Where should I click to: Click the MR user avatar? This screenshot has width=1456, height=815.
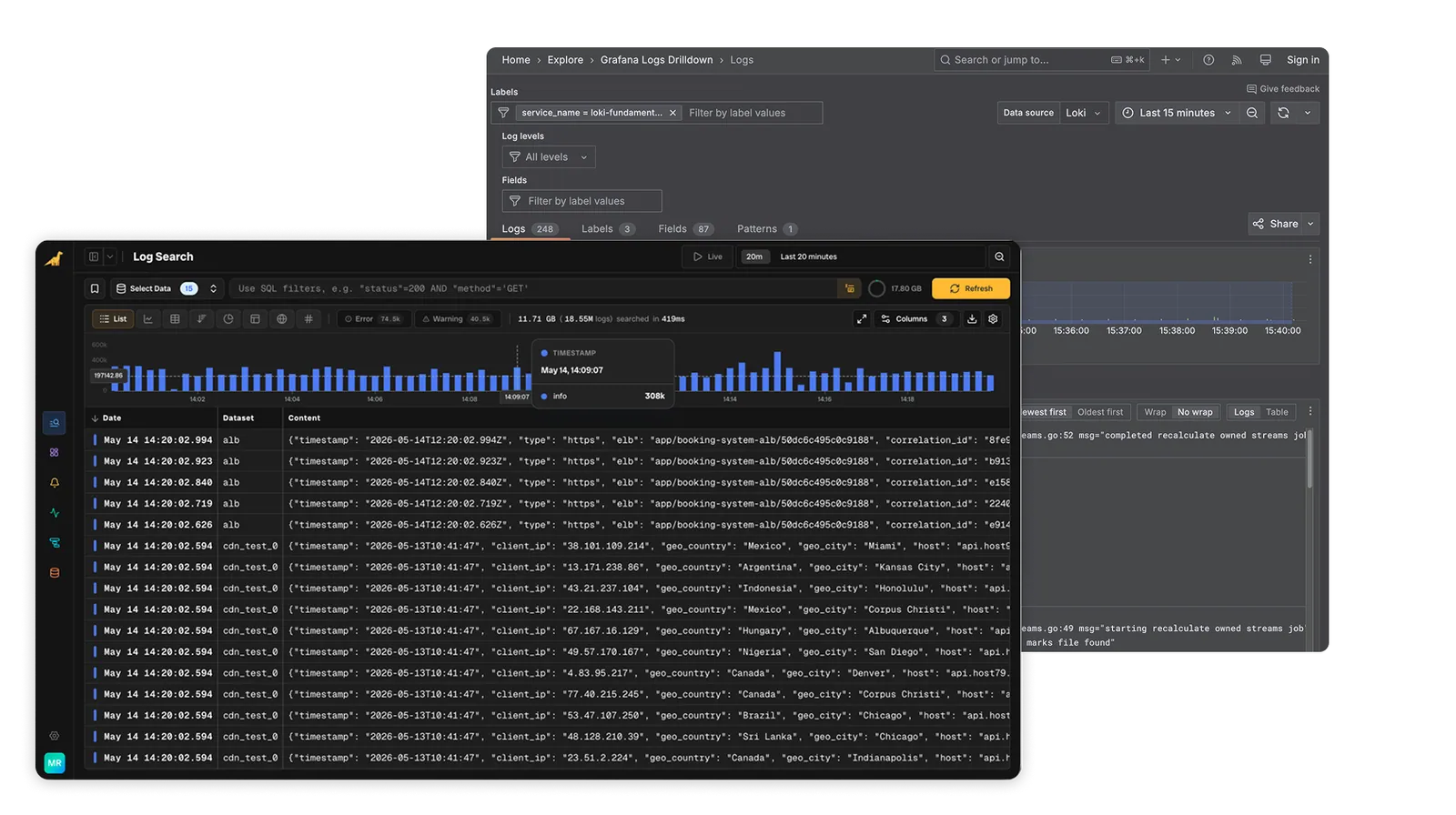pyautogui.click(x=55, y=763)
